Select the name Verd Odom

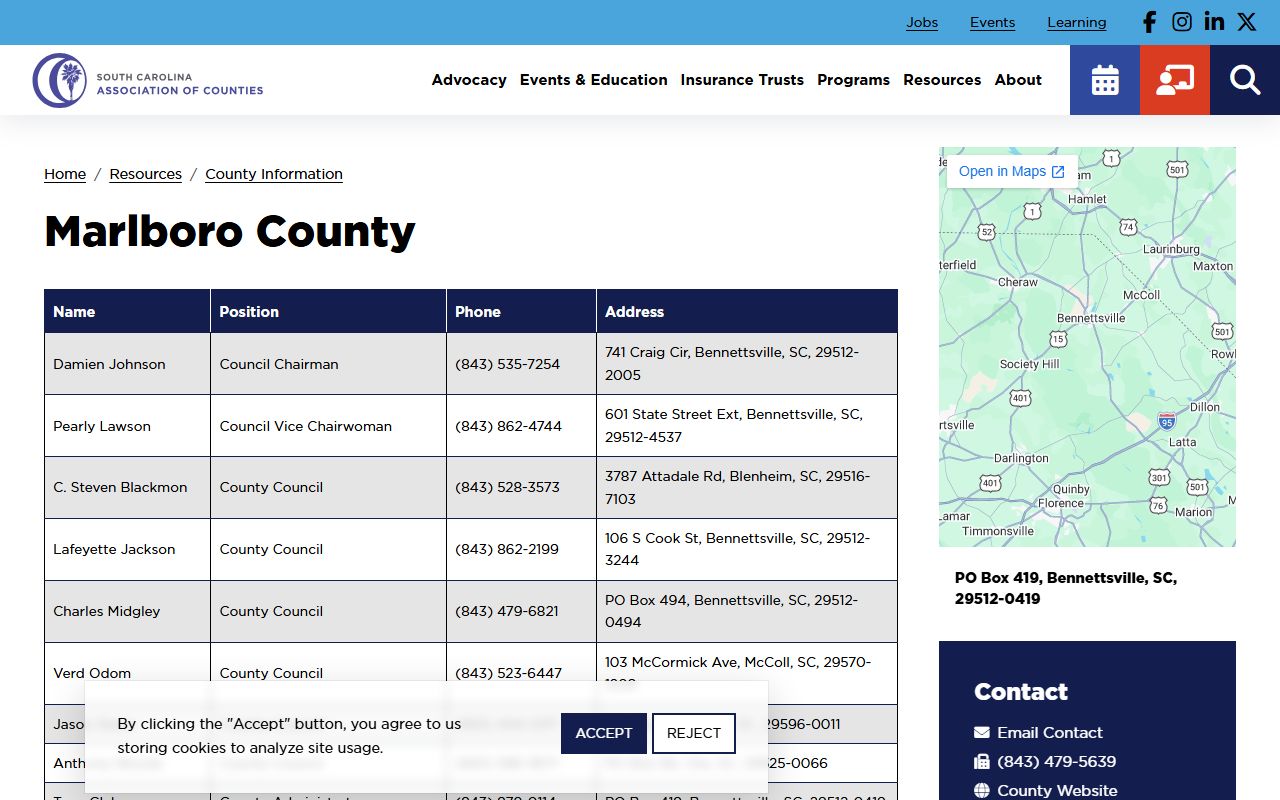[x=92, y=673]
